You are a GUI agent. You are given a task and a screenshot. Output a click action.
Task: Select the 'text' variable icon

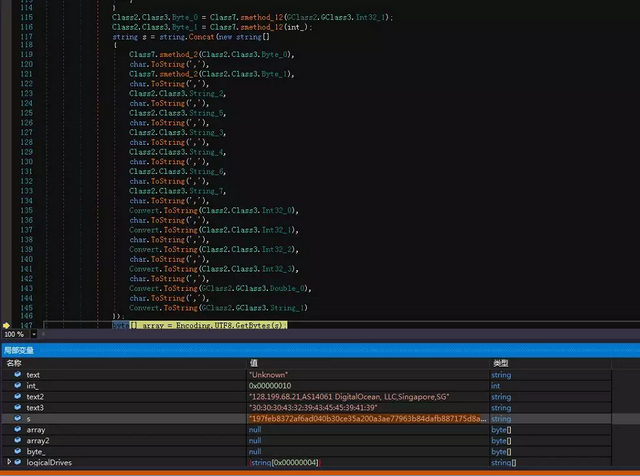tap(18, 374)
